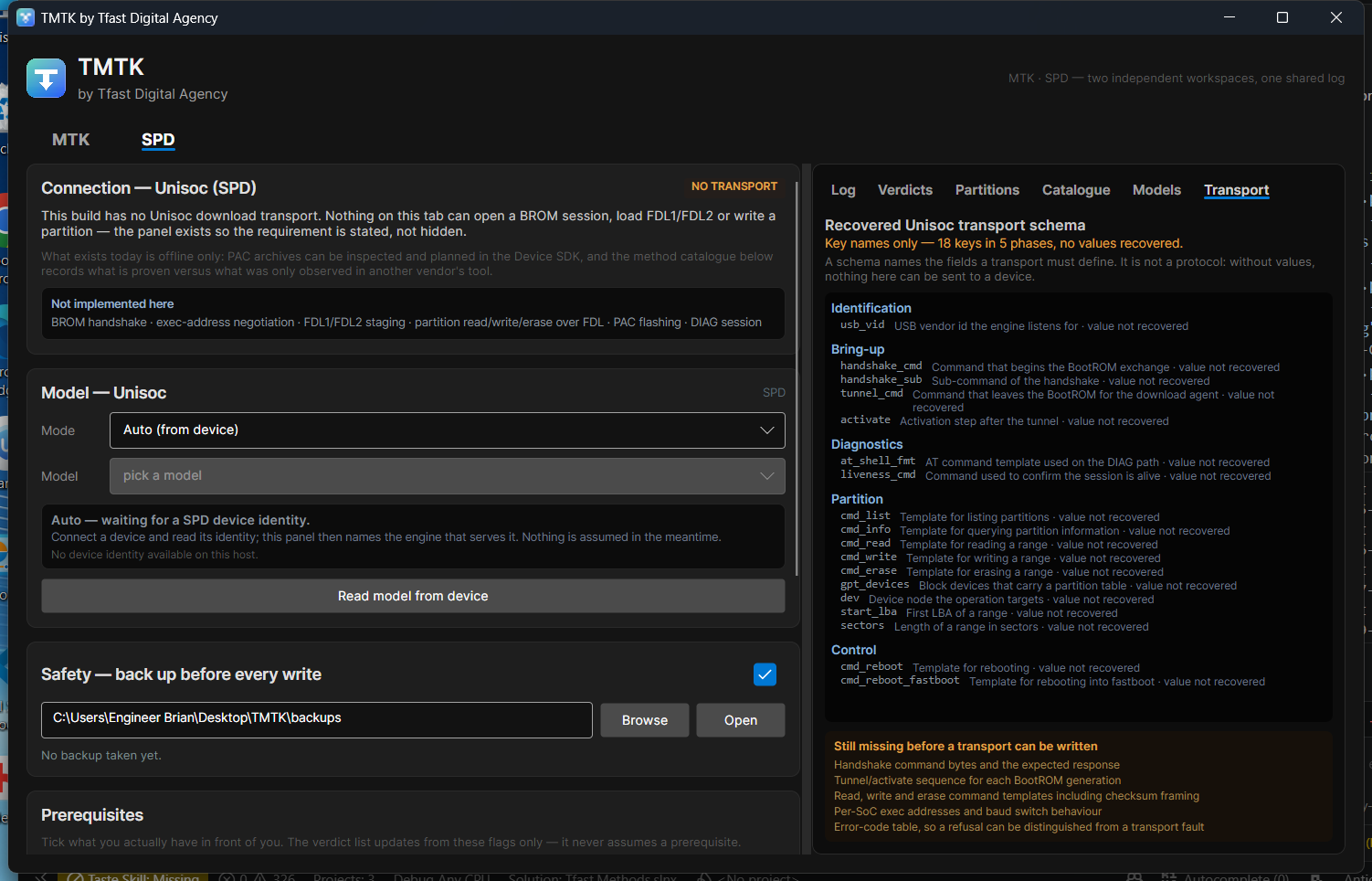
Task: Click the start_lba key entry
Action: [x=869, y=612]
